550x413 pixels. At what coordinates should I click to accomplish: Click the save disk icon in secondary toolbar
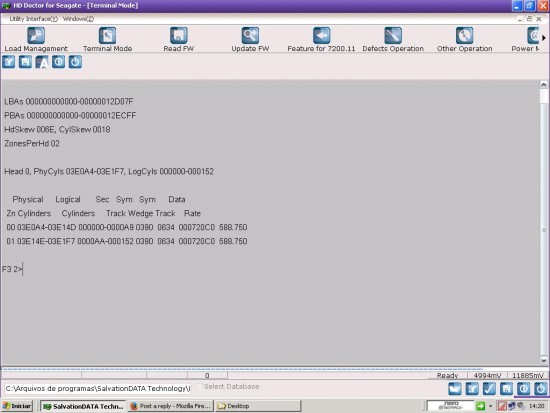[x=25, y=62]
